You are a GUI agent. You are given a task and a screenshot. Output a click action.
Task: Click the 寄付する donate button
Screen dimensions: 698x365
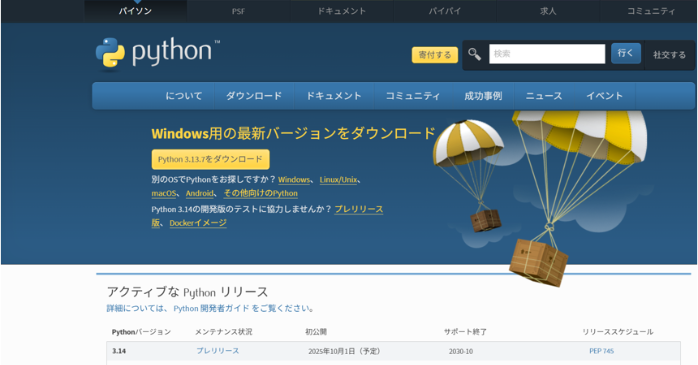click(435, 55)
